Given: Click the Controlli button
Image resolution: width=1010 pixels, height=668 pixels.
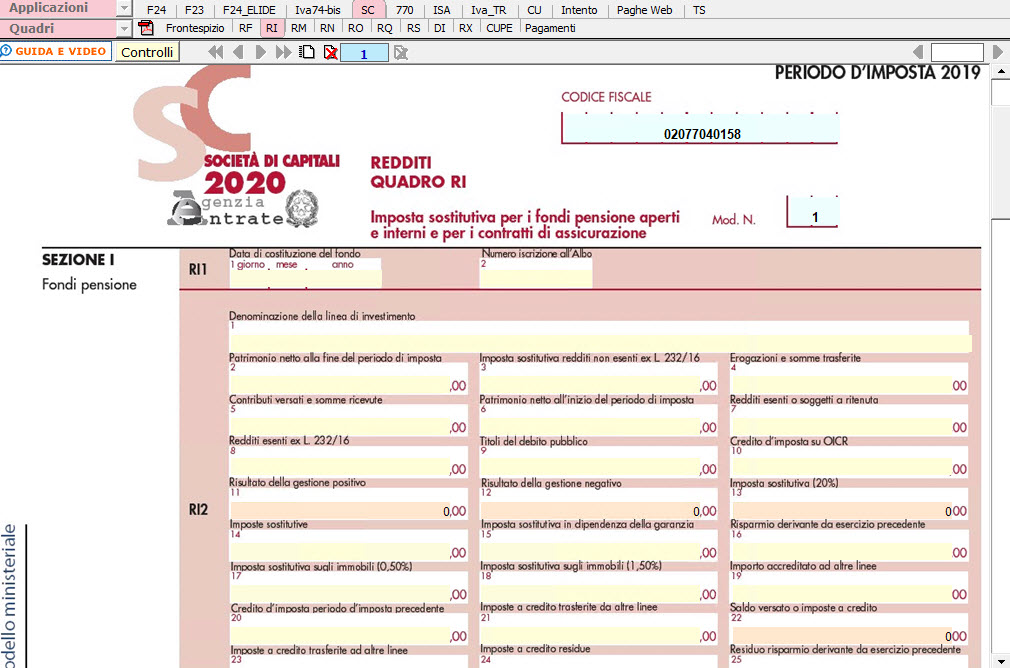Looking at the screenshot, I should [147, 52].
